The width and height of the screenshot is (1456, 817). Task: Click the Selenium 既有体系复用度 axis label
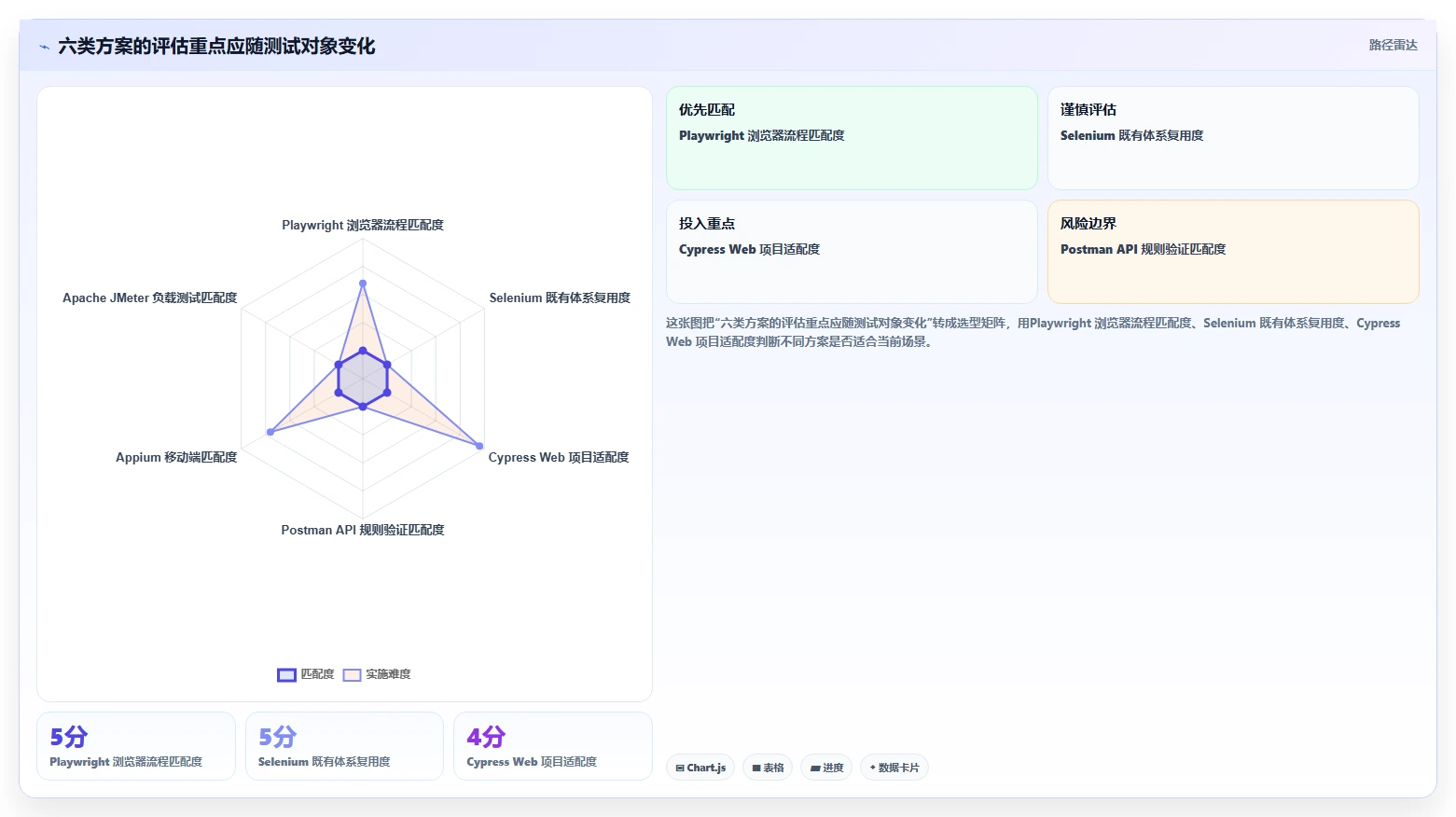[560, 298]
